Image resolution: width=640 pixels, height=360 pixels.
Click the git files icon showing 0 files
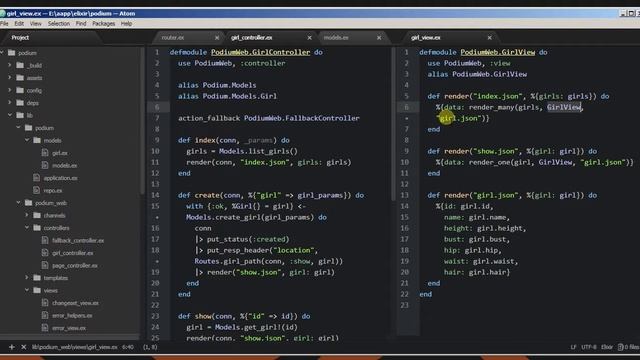(x=629, y=347)
